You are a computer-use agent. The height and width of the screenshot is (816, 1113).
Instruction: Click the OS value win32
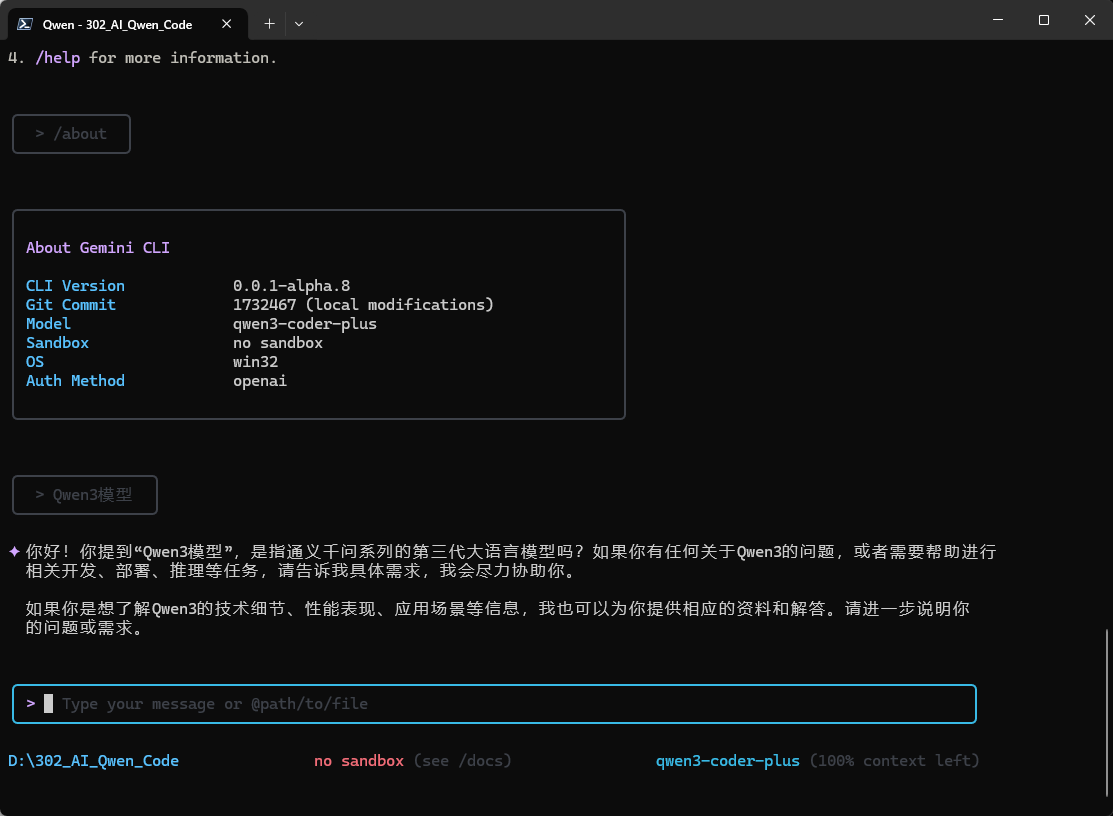256,362
